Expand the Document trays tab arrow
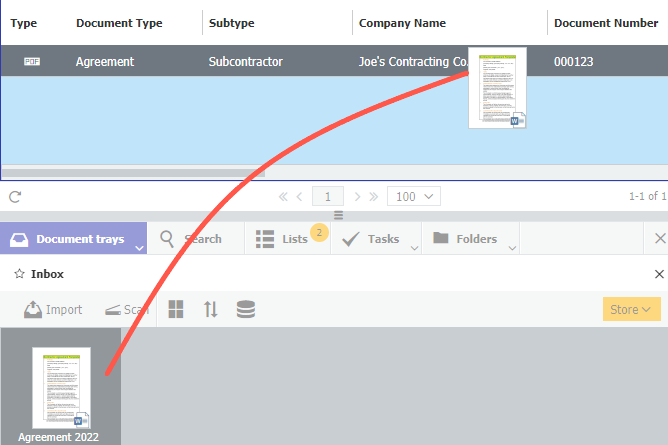 (139, 246)
